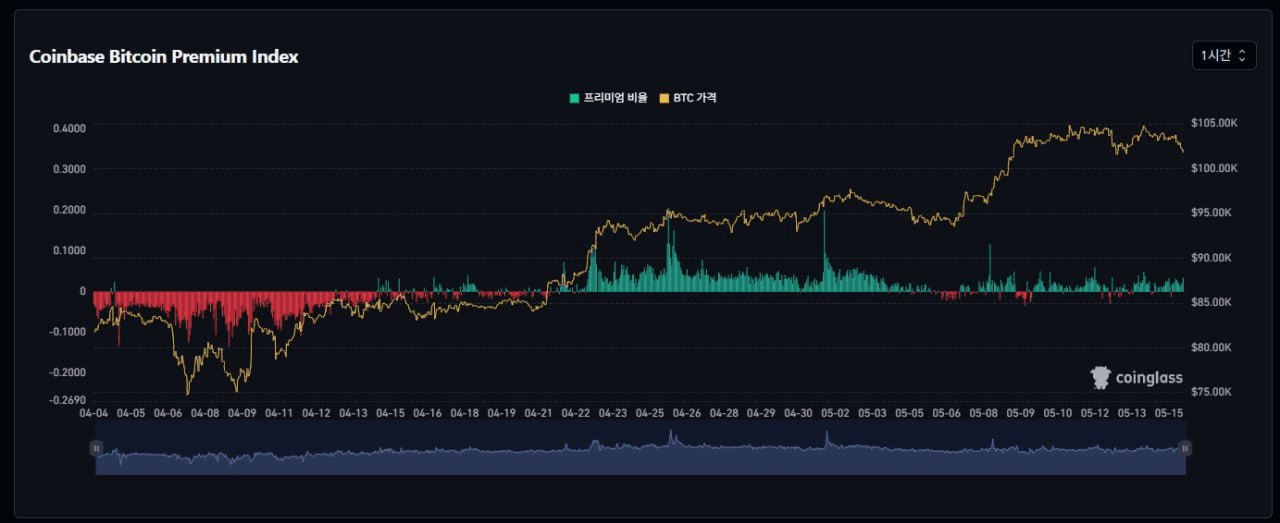Click the 05-10 date label
1280x523 pixels.
click(1057, 413)
